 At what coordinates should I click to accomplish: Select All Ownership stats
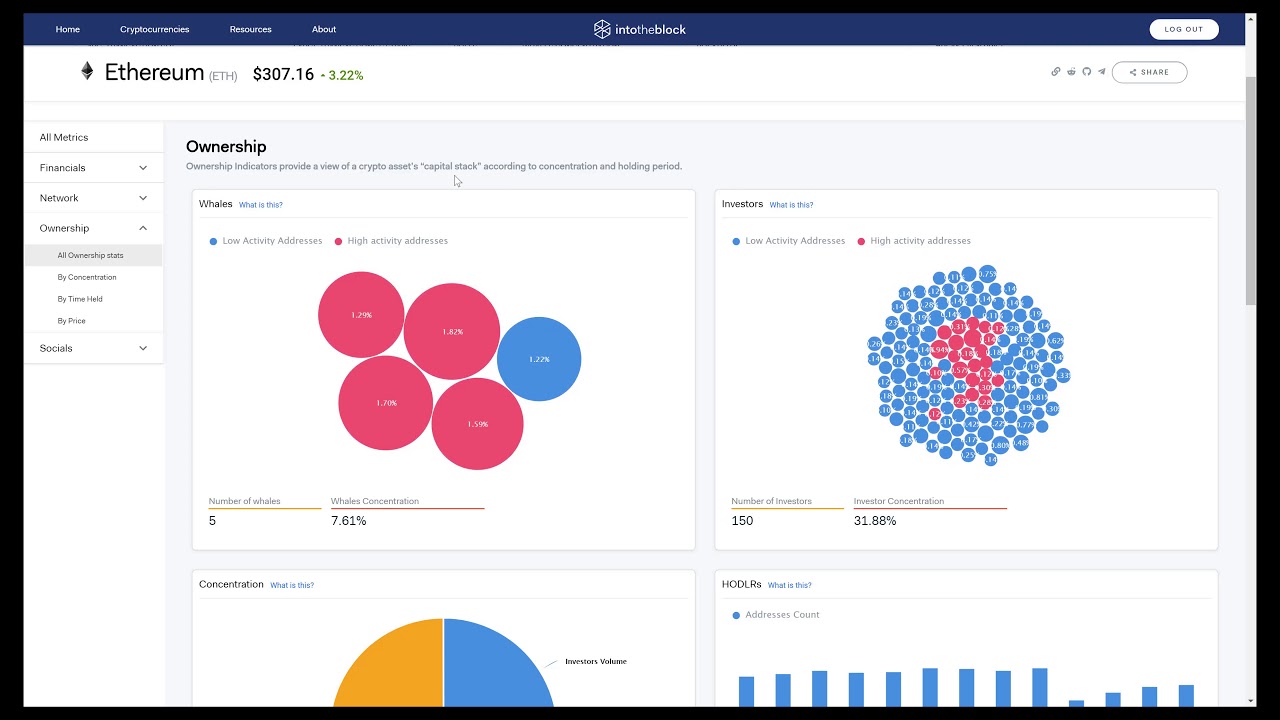click(93, 255)
